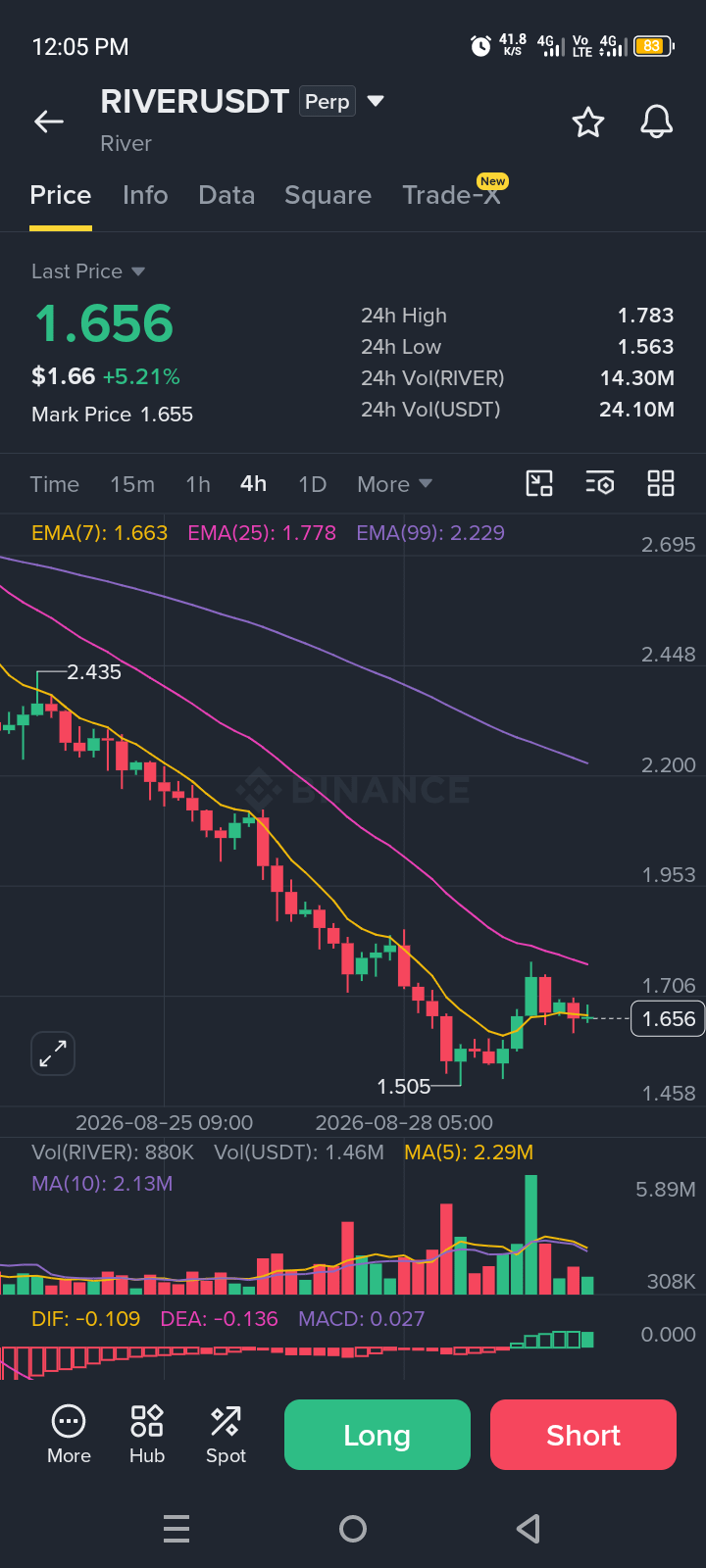
Task: Tap the 2.435 high marker label
Action: pos(94,672)
